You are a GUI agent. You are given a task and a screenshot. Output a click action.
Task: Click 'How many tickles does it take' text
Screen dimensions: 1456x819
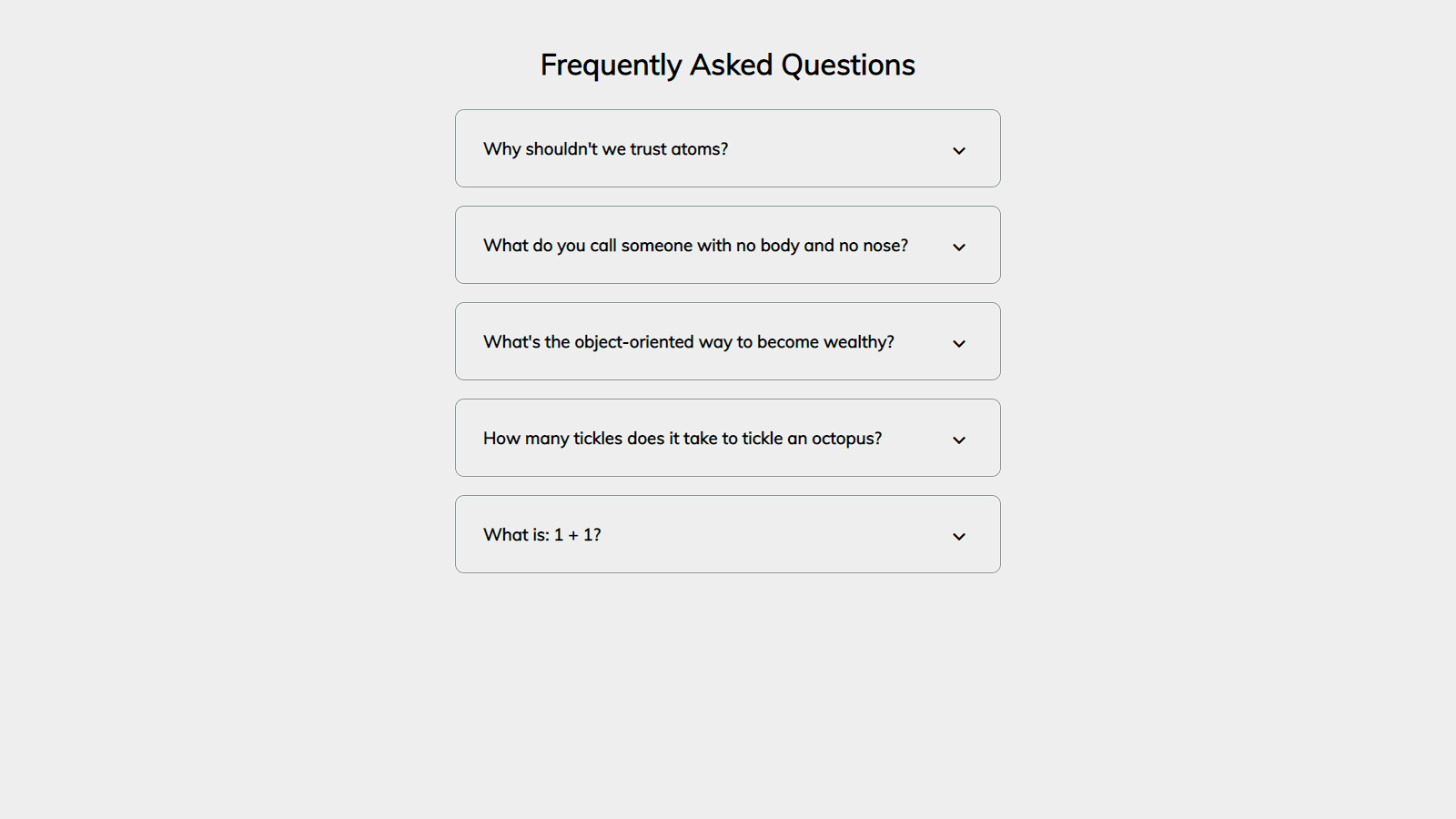pos(682,439)
